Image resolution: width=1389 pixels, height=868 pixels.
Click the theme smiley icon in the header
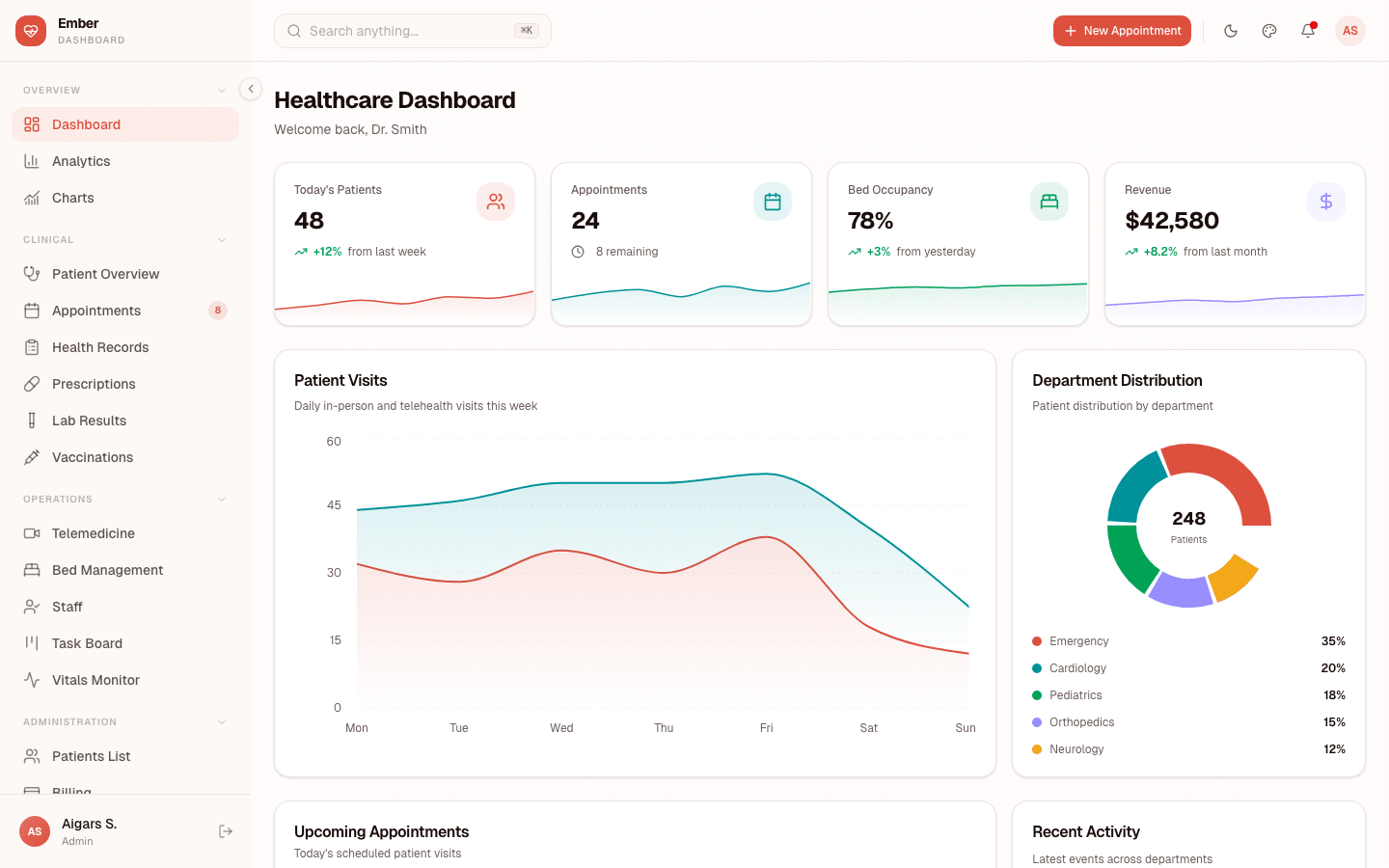point(1268,31)
